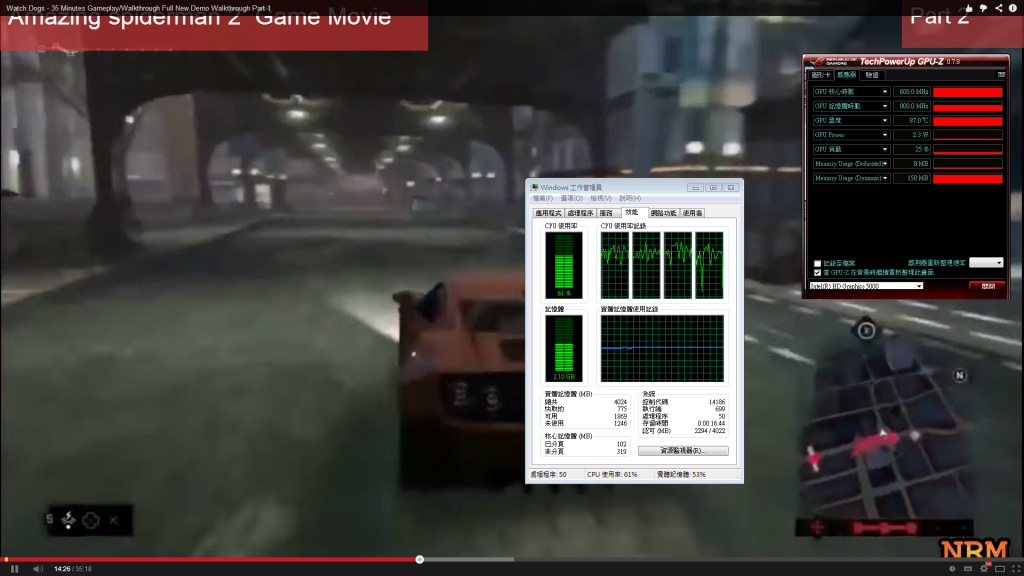
Task: Expand the GPU Power sensor dropdown
Action: click(885, 135)
